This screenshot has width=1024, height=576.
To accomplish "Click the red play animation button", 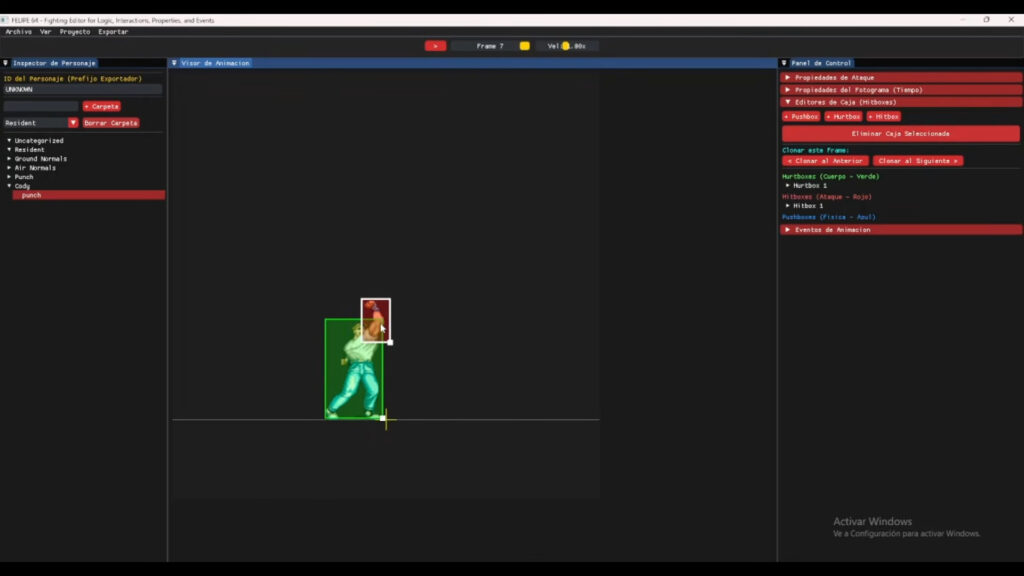I will [435, 46].
